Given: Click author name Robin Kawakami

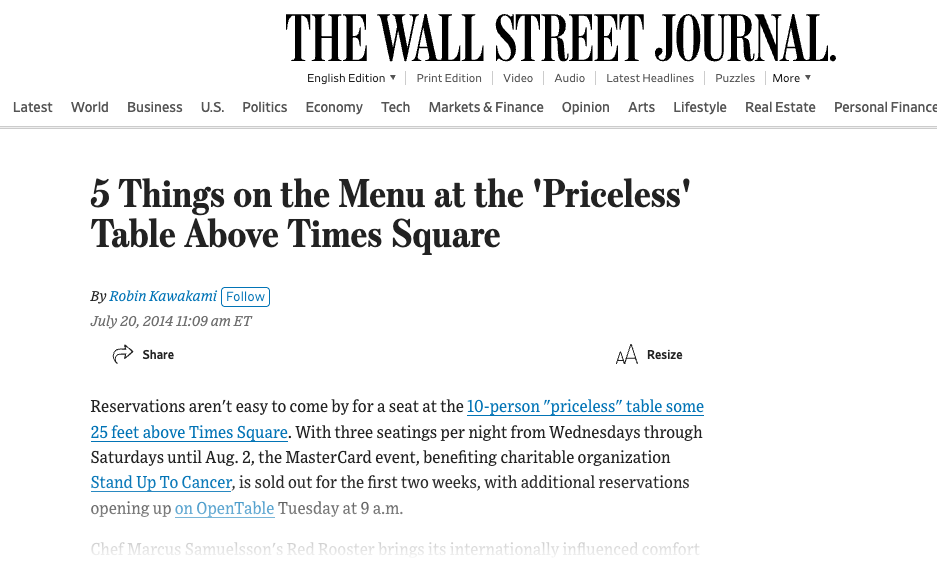Looking at the screenshot, I should [x=163, y=296].
